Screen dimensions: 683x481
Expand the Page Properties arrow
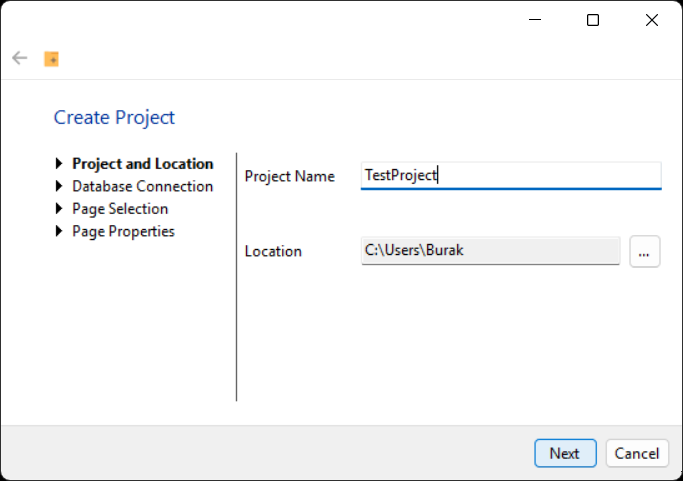click(x=59, y=231)
